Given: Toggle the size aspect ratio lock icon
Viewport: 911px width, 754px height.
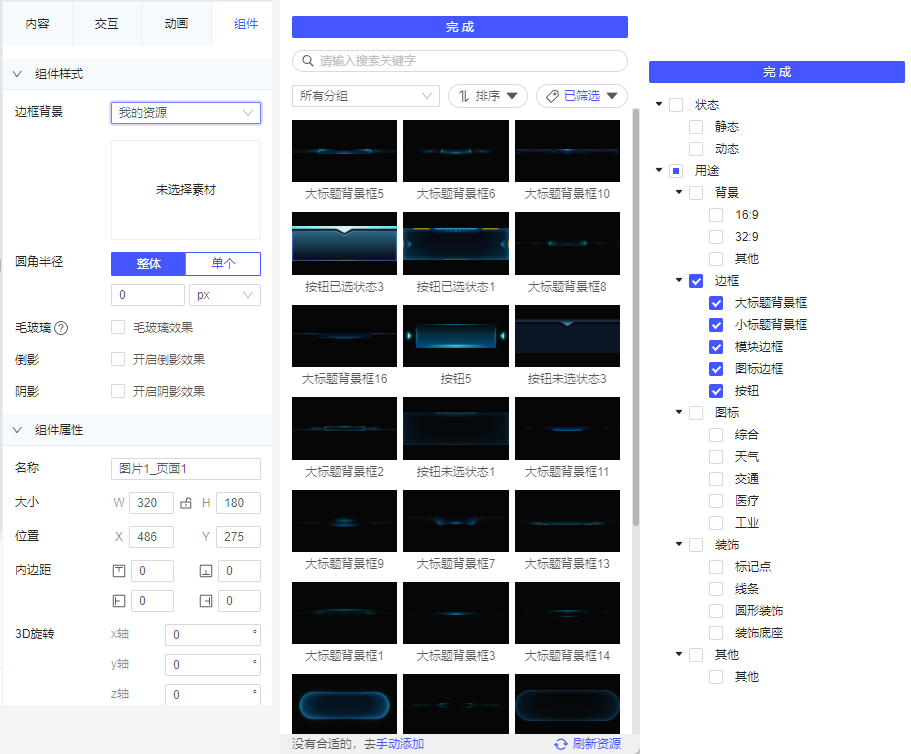Looking at the screenshot, I should pos(186,503).
